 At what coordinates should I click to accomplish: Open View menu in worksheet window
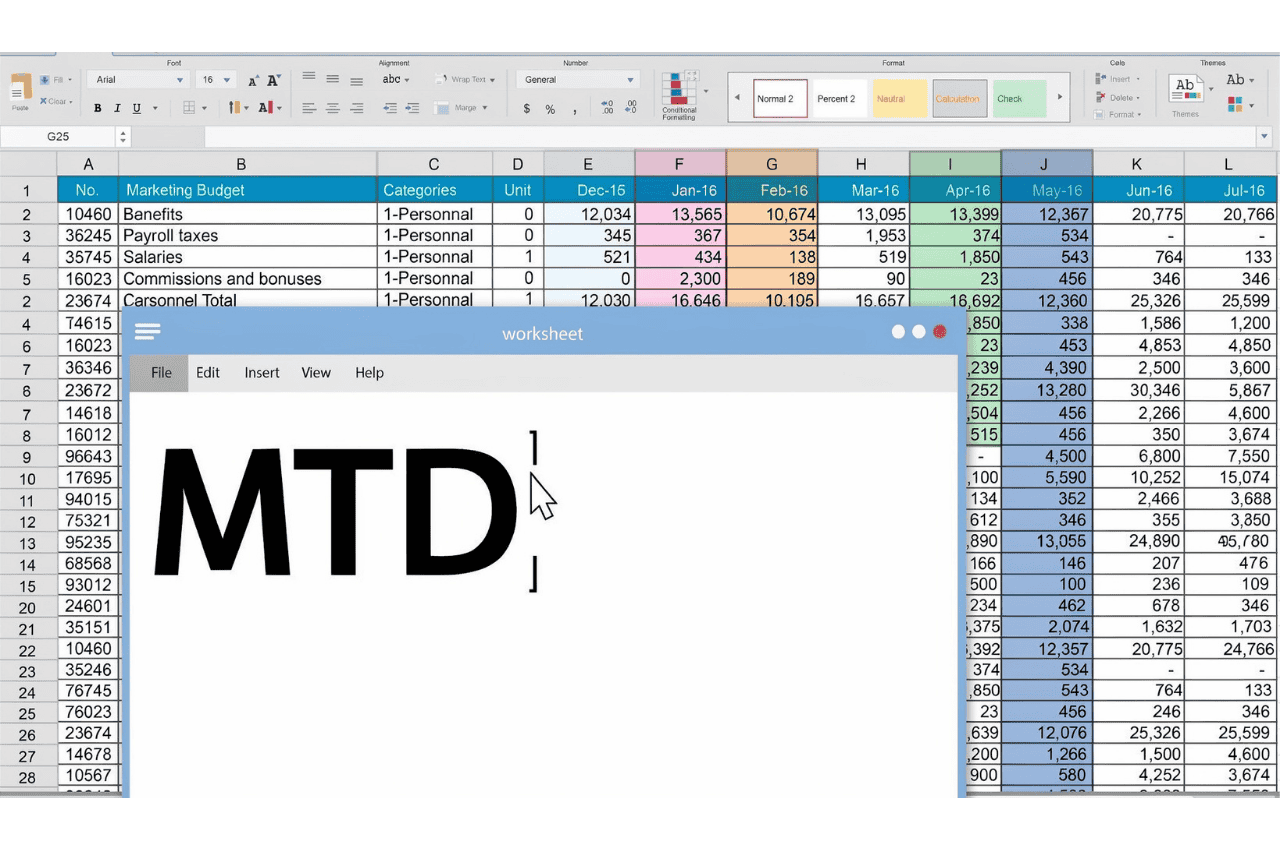tap(316, 372)
